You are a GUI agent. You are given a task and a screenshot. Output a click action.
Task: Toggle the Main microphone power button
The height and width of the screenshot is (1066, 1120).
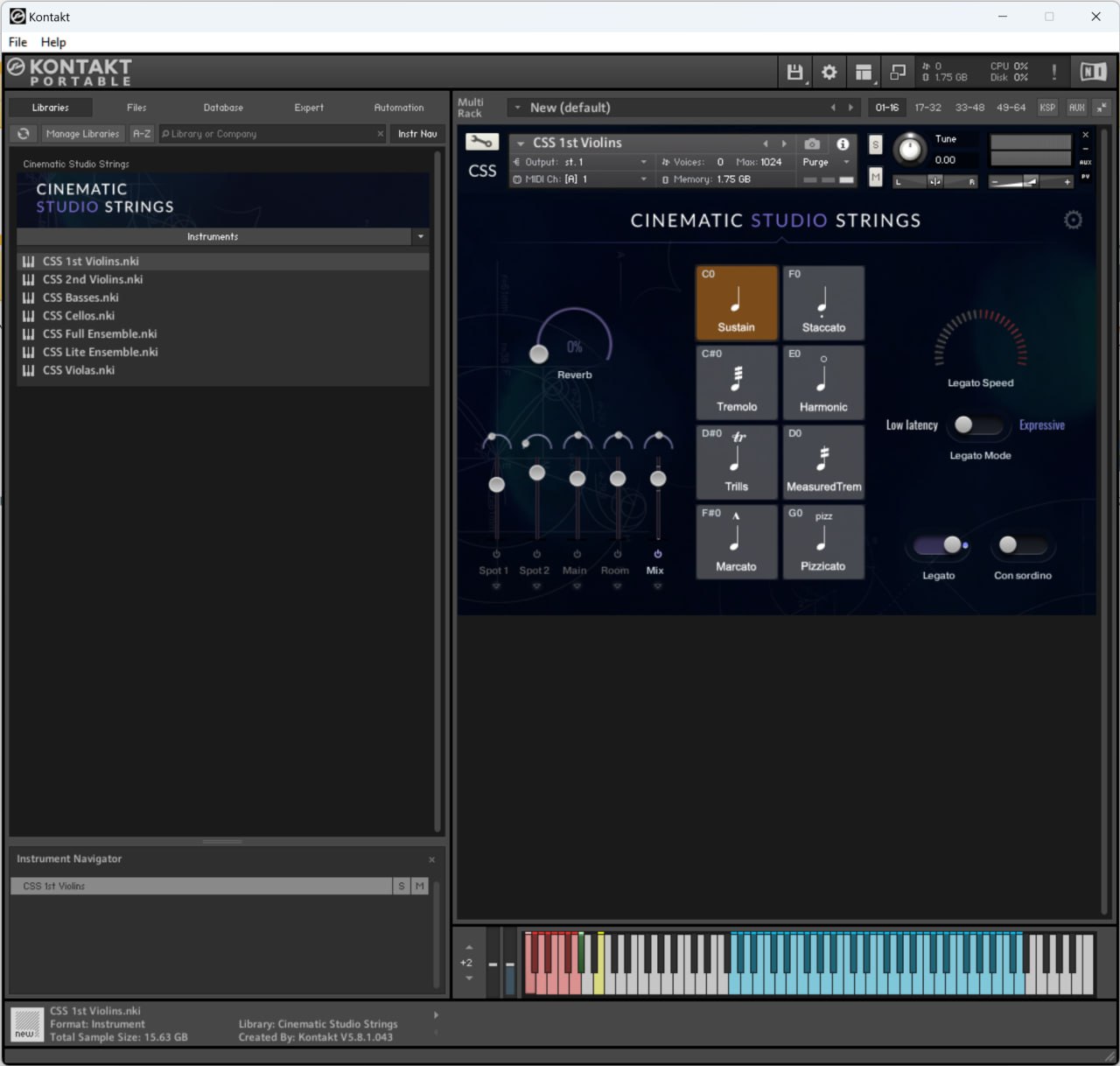(577, 554)
